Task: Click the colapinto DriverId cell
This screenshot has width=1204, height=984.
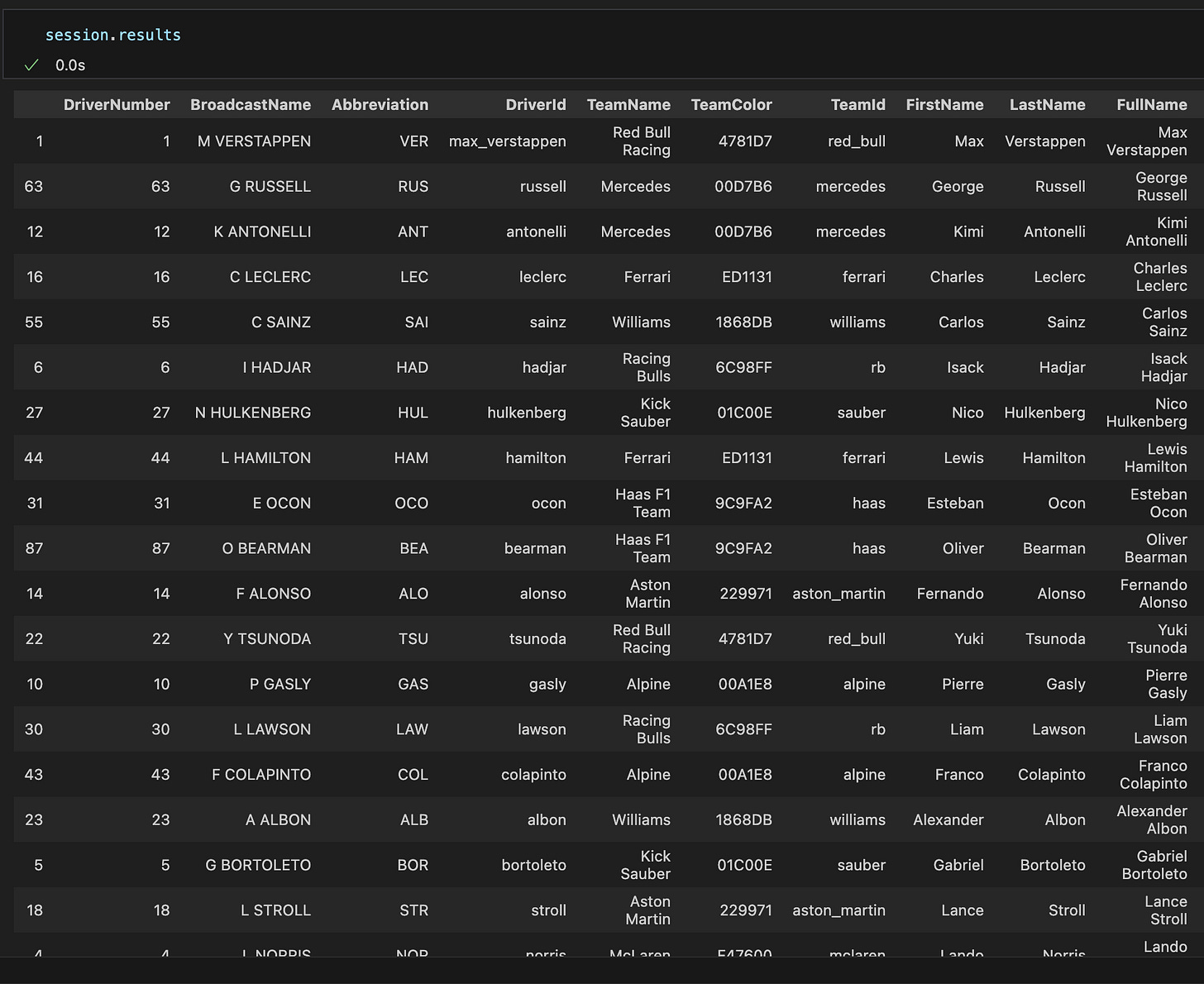Action: click(533, 775)
